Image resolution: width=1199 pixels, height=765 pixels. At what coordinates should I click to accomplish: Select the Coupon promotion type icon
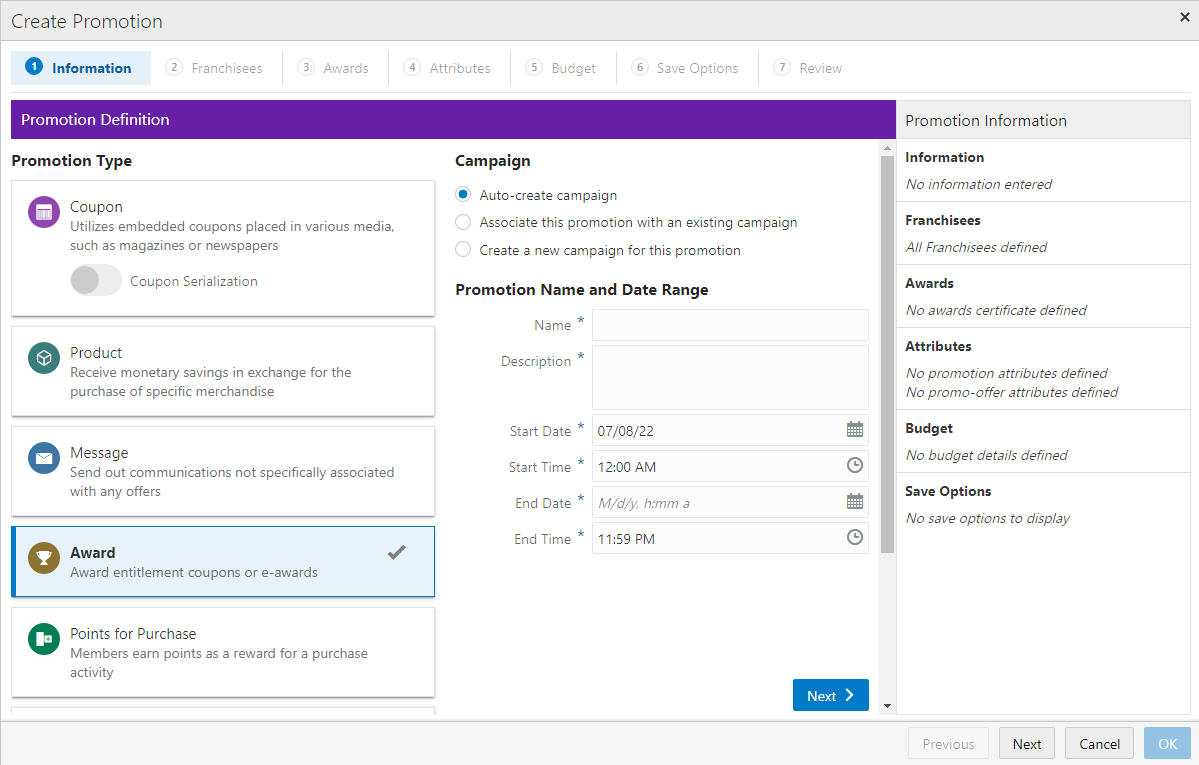(x=44, y=212)
